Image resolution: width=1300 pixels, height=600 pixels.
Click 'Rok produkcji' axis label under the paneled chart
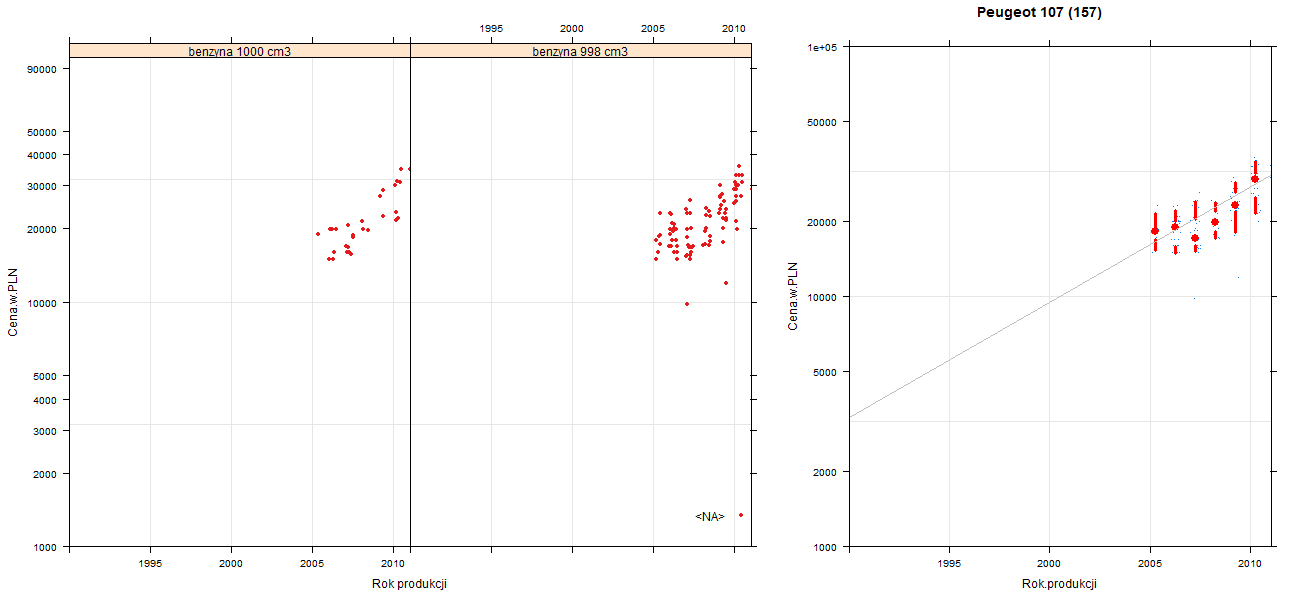pos(408,584)
